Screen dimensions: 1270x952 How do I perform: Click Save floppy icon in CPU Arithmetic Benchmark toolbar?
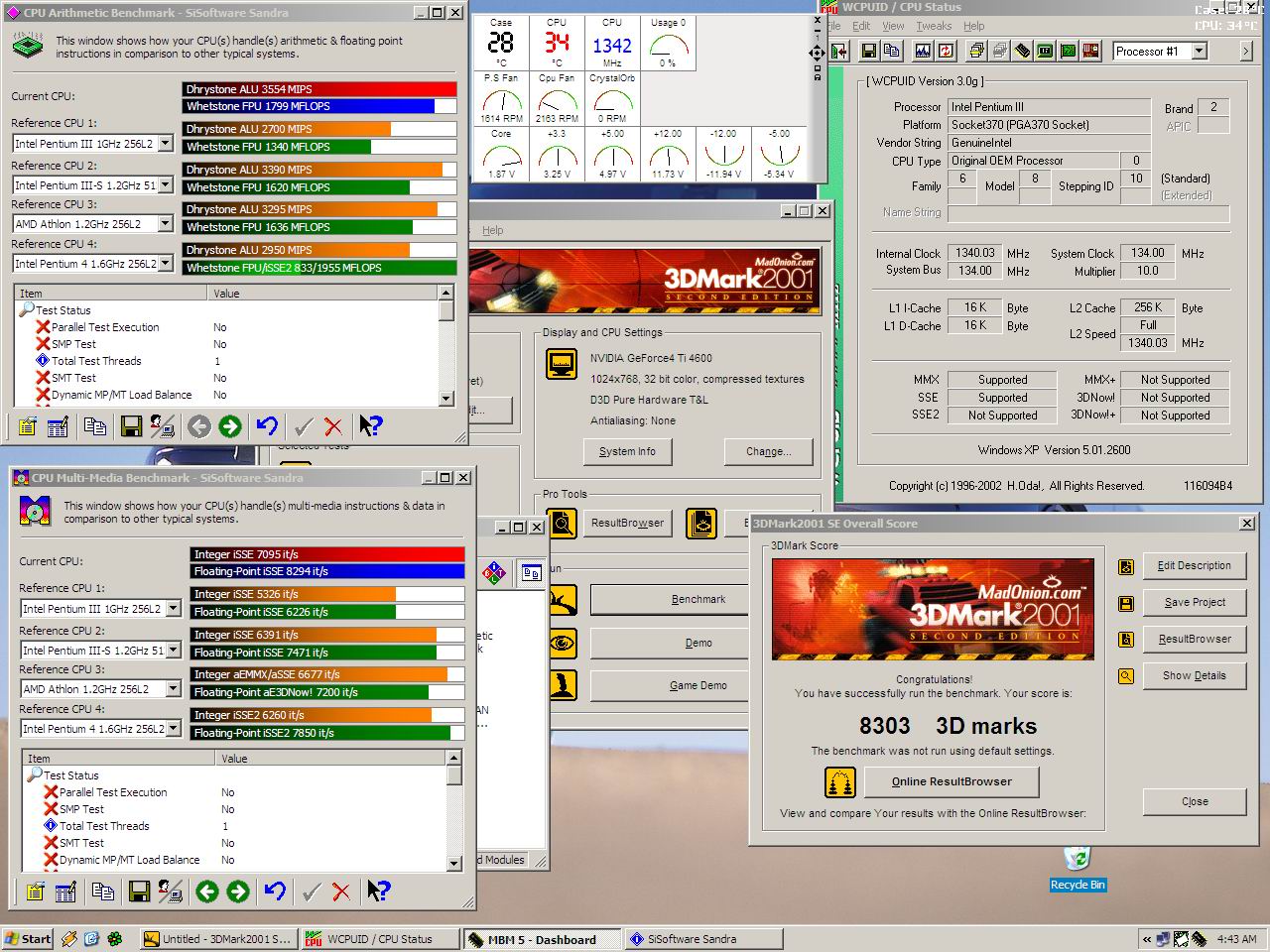pos(131,426)
